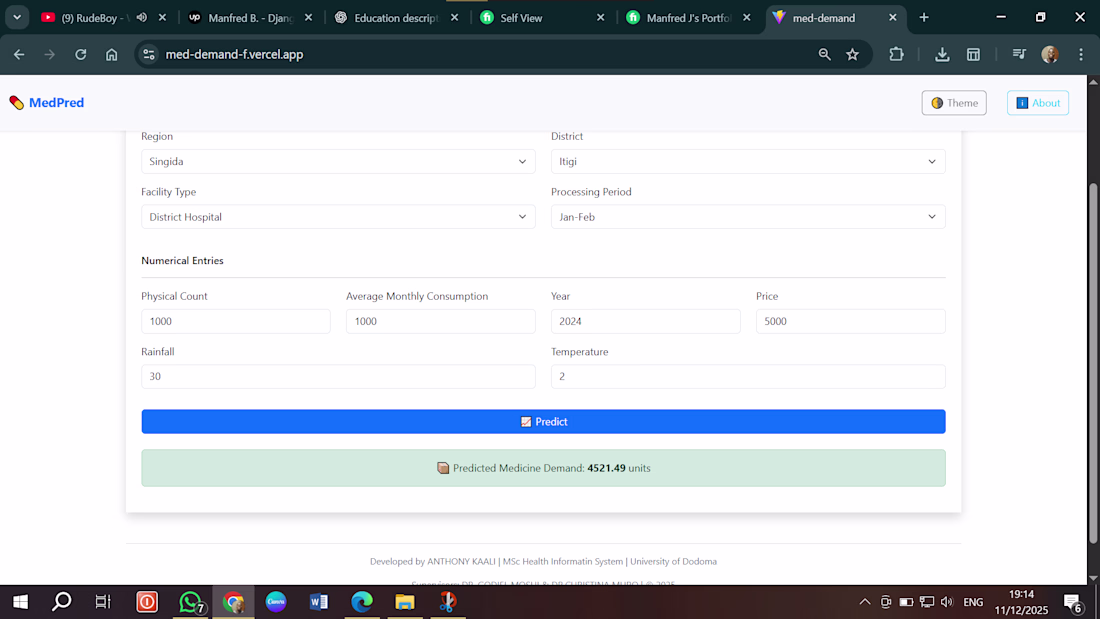Viewport: 1100px width, 619px height.
Task: Select the predicted value 4521.49 text
Action: click(606, 468)
